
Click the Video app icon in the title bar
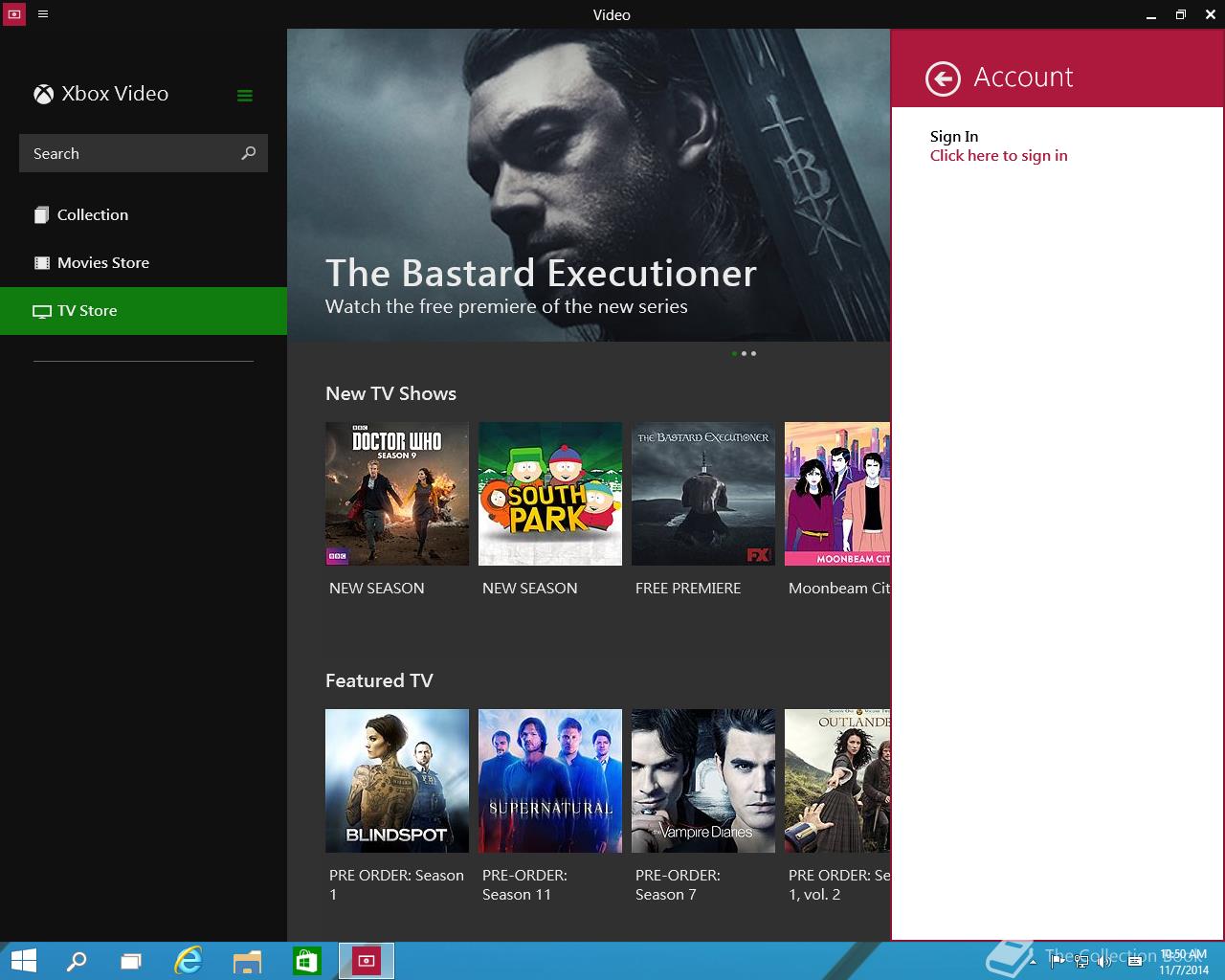click(x=14, y=14)
